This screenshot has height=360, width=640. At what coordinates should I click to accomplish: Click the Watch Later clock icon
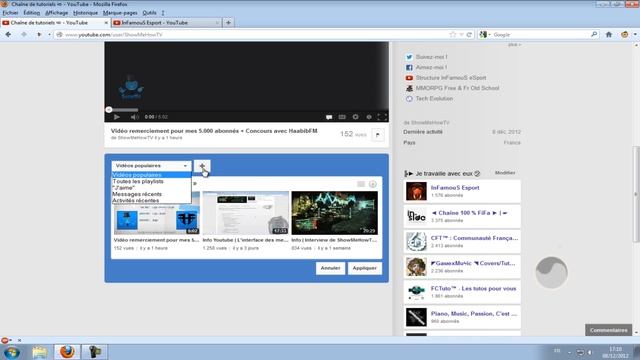click(369, 117)
